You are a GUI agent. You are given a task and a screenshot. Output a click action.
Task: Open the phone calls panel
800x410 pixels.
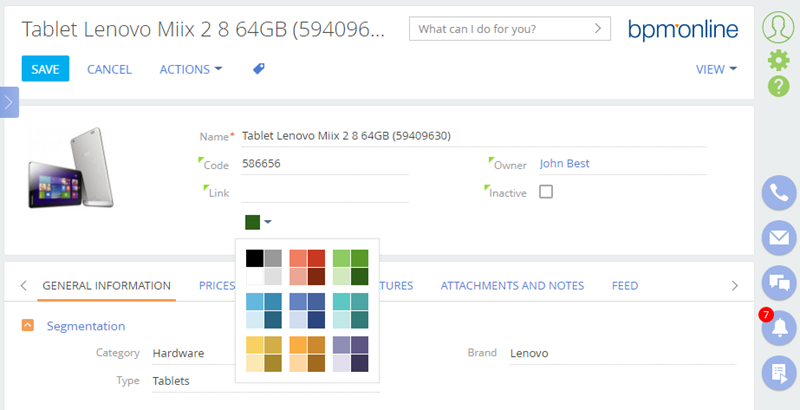click(x=777, y=193)
